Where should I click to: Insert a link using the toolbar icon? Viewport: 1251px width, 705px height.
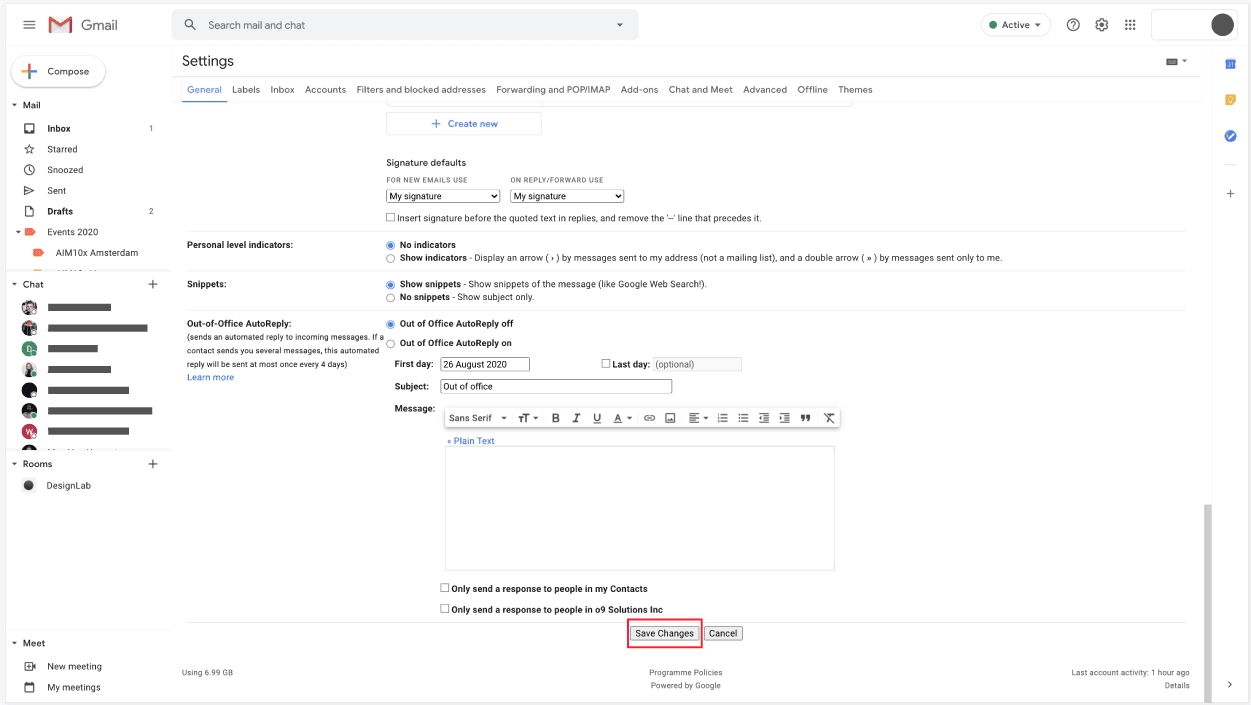click(x=649, y=418)
